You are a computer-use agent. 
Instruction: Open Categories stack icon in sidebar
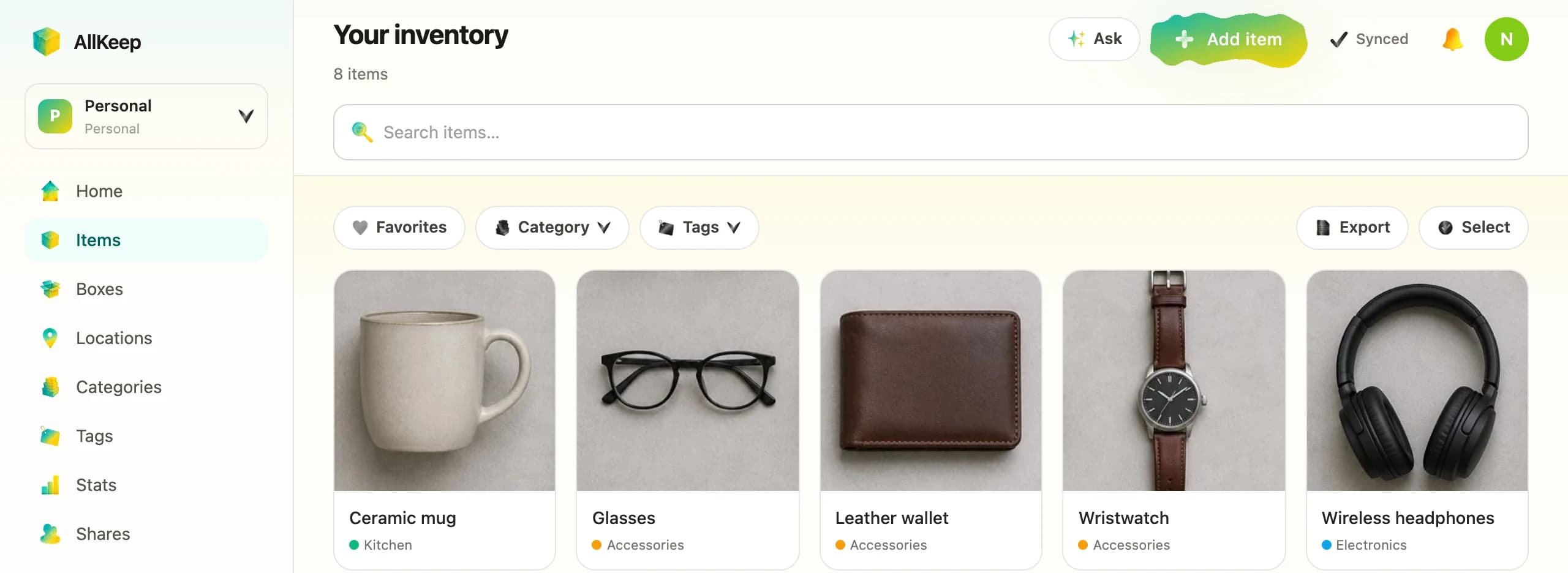(x=50, y=387)
